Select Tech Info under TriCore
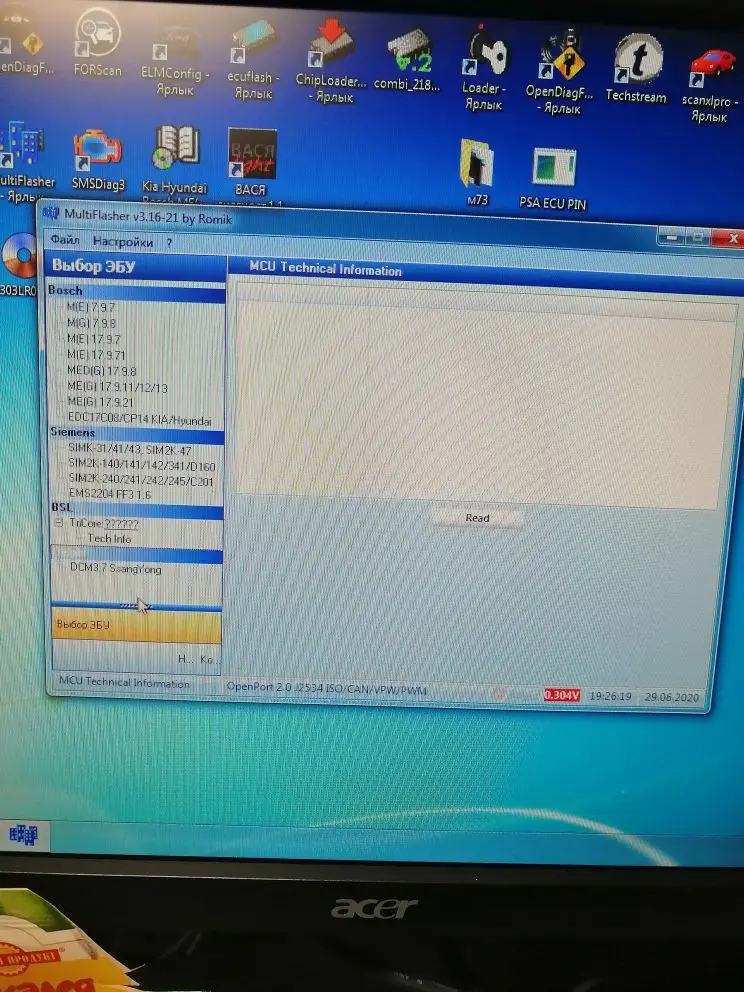This screenshot has width=744, height=992. [x=109, y=538]
